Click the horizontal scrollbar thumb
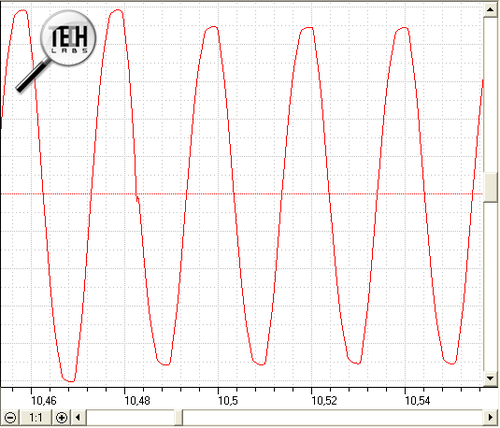Screen dimensions: 500x428 click(x=178, y=417)
